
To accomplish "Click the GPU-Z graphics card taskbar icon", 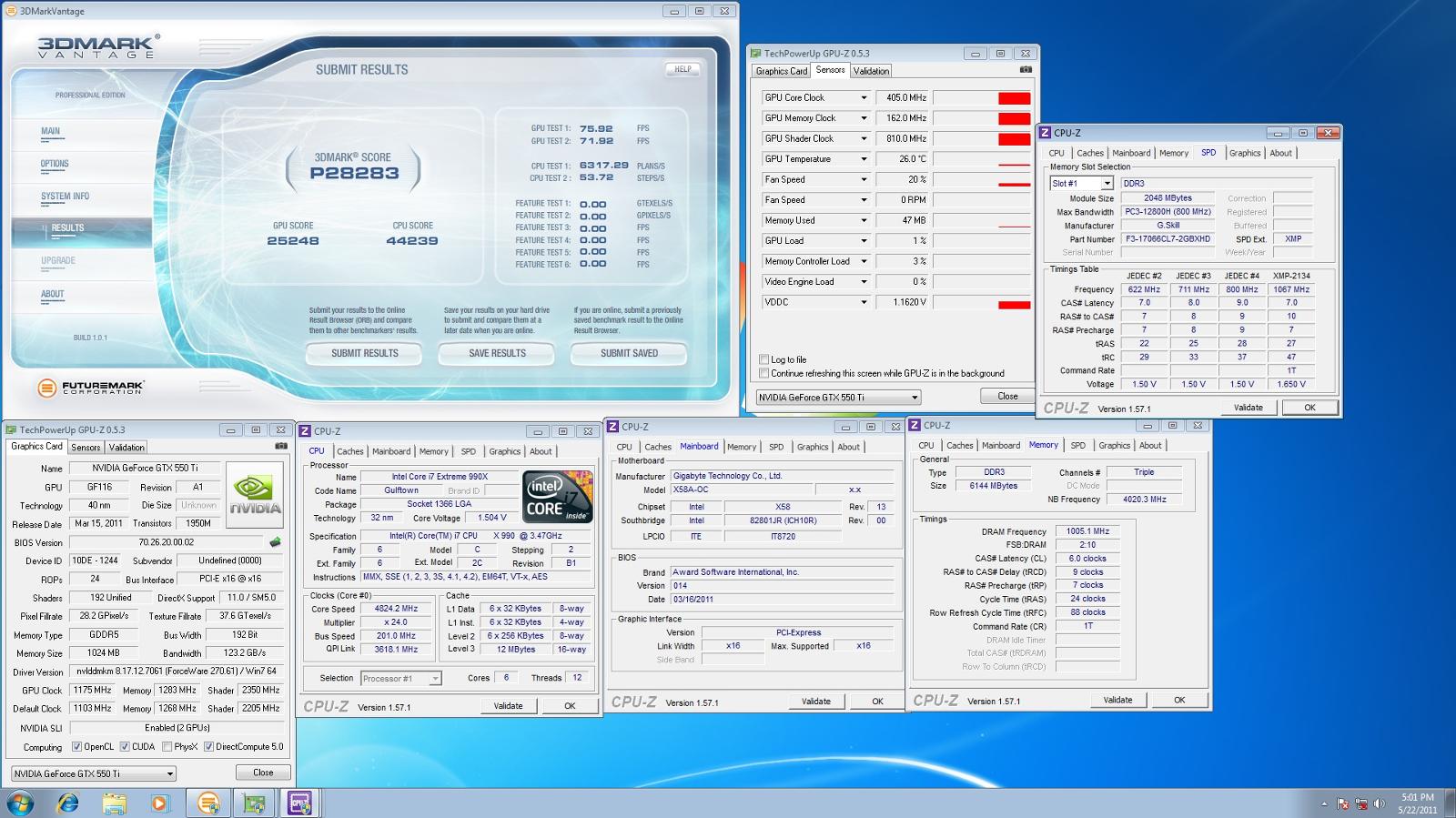I will coord(254,803).
